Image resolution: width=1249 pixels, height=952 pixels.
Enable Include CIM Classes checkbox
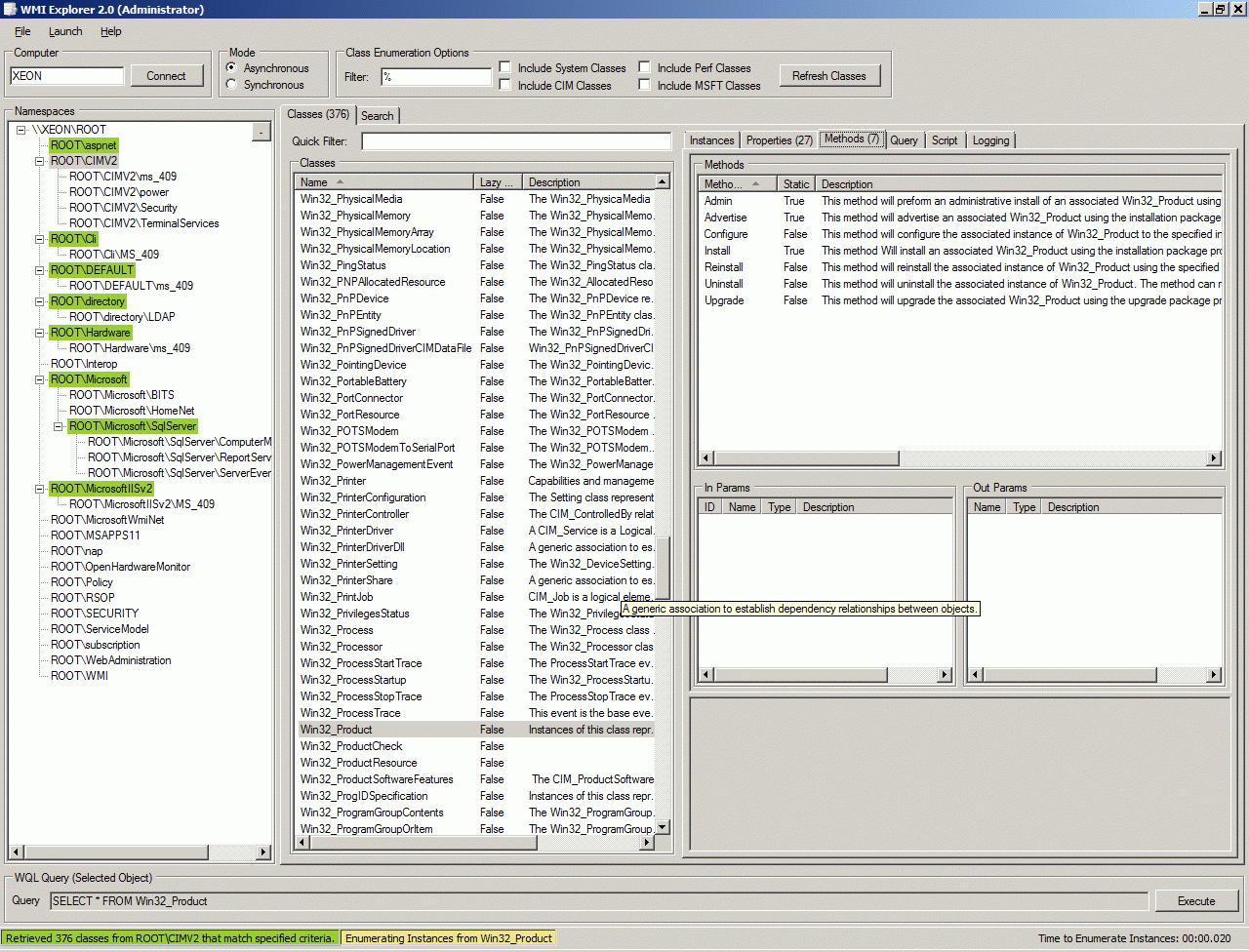[504, 86]
